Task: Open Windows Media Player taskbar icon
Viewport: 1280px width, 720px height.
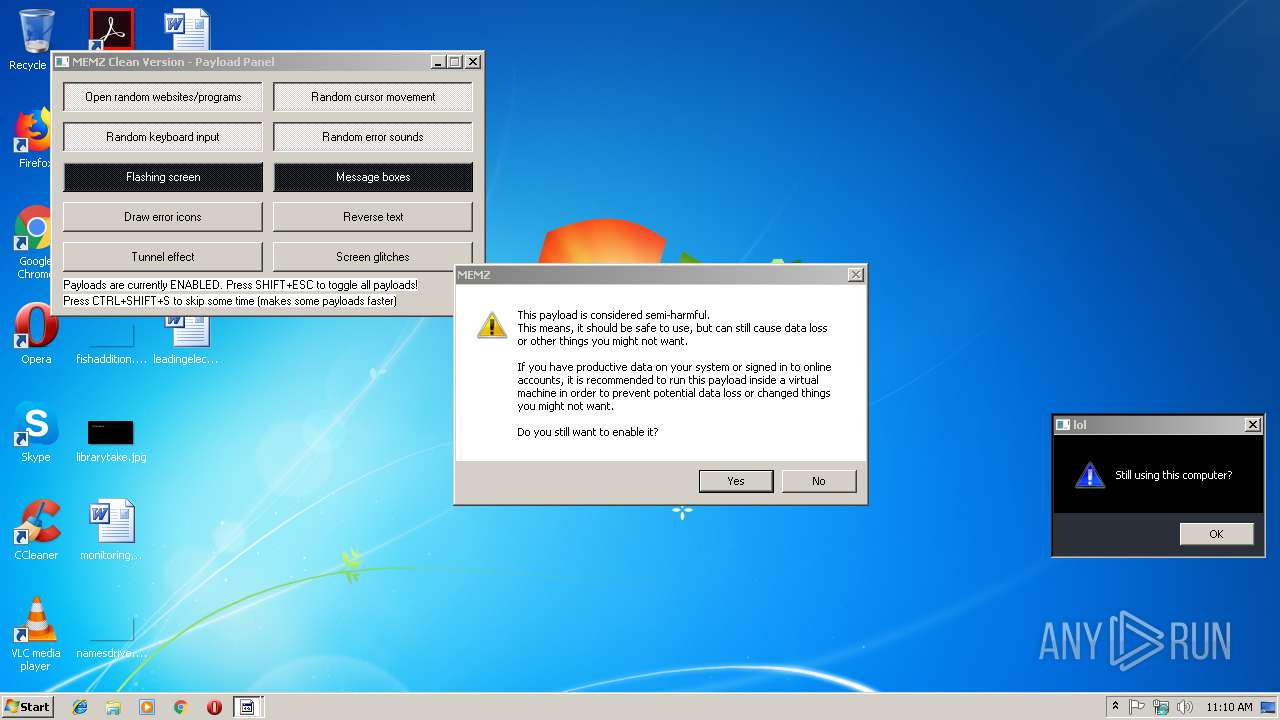Action: 147,707
